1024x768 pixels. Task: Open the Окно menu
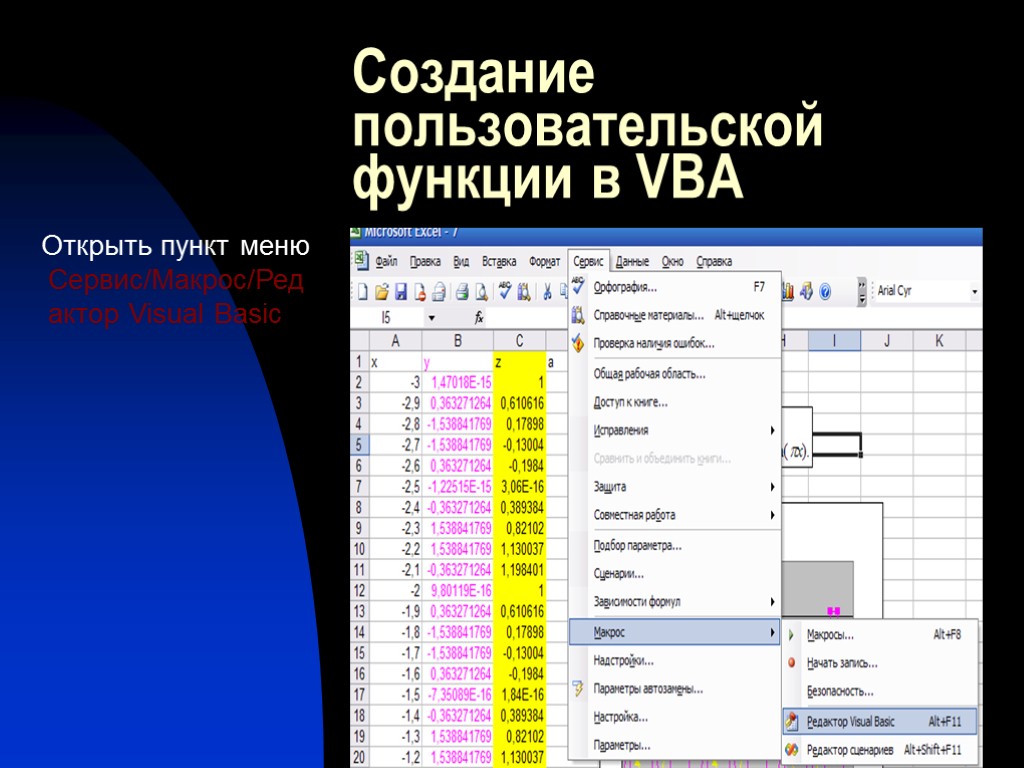click(x=673, y=261)
